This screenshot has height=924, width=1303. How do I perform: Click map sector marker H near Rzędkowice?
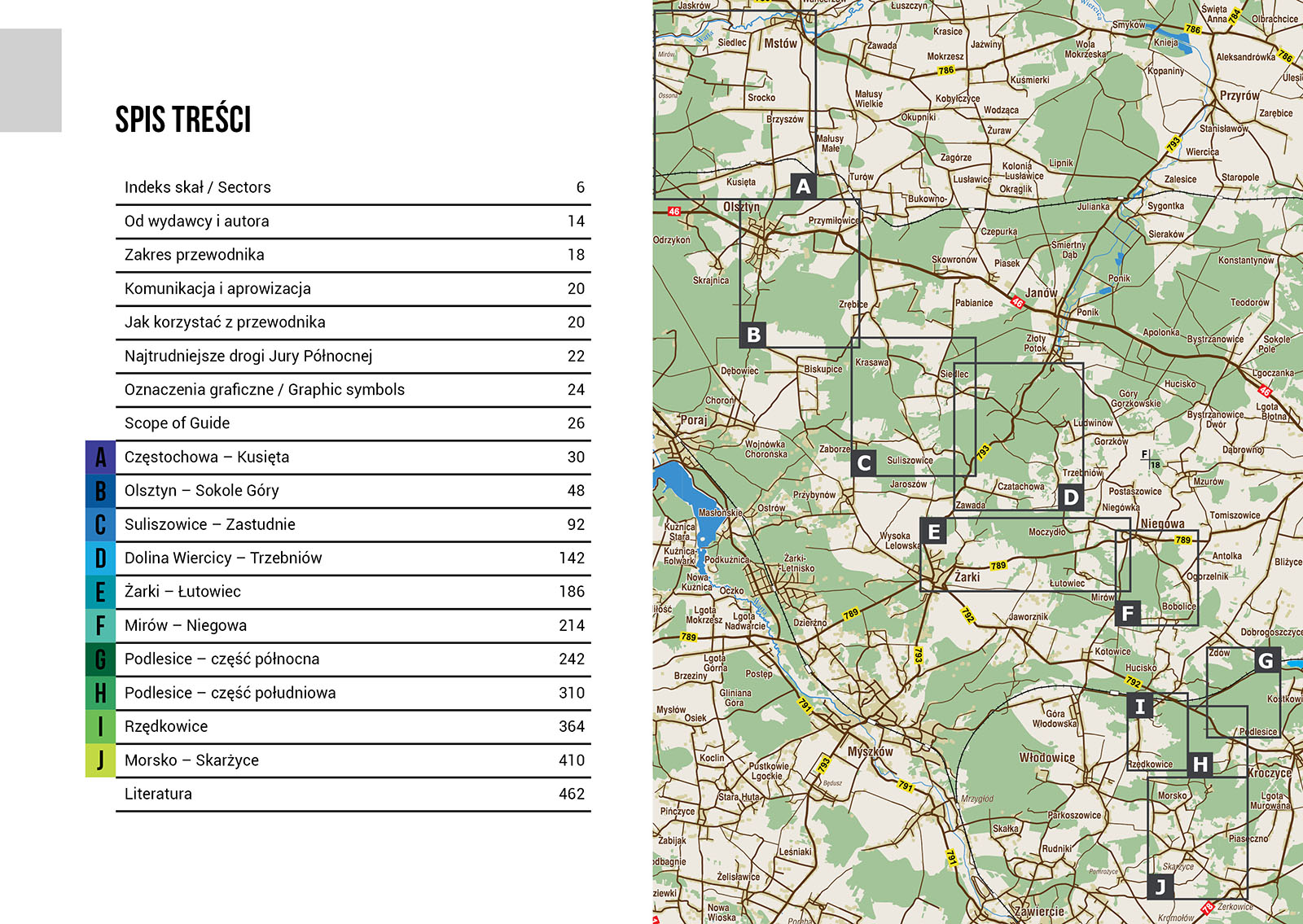1200,764
